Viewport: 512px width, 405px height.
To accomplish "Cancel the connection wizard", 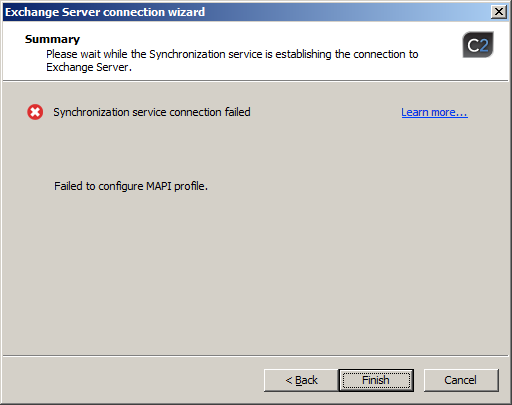I will coord(461,380).
